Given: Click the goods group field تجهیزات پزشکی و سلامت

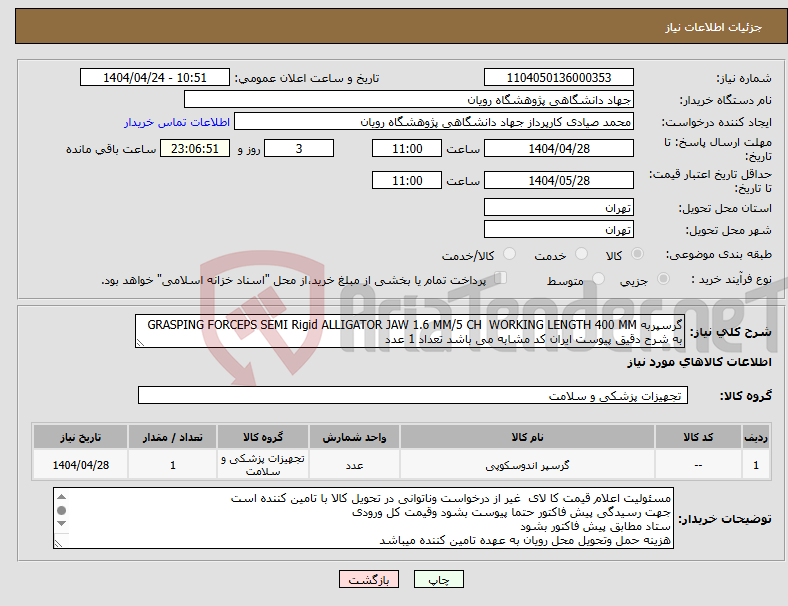Looking at the screenshot, I should click(413, 395).
